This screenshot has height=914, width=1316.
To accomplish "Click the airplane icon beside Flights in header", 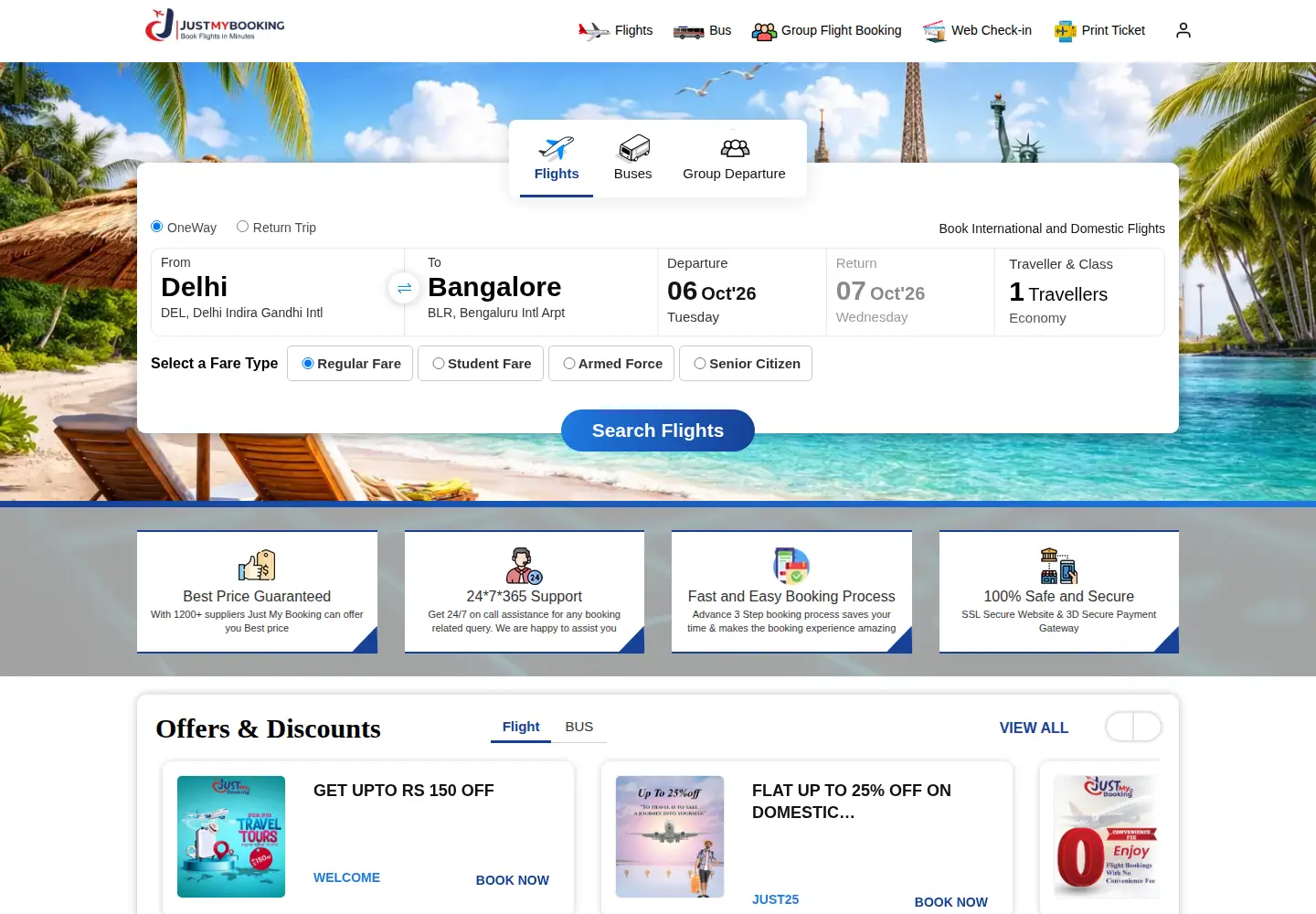I will coord(593,31).
